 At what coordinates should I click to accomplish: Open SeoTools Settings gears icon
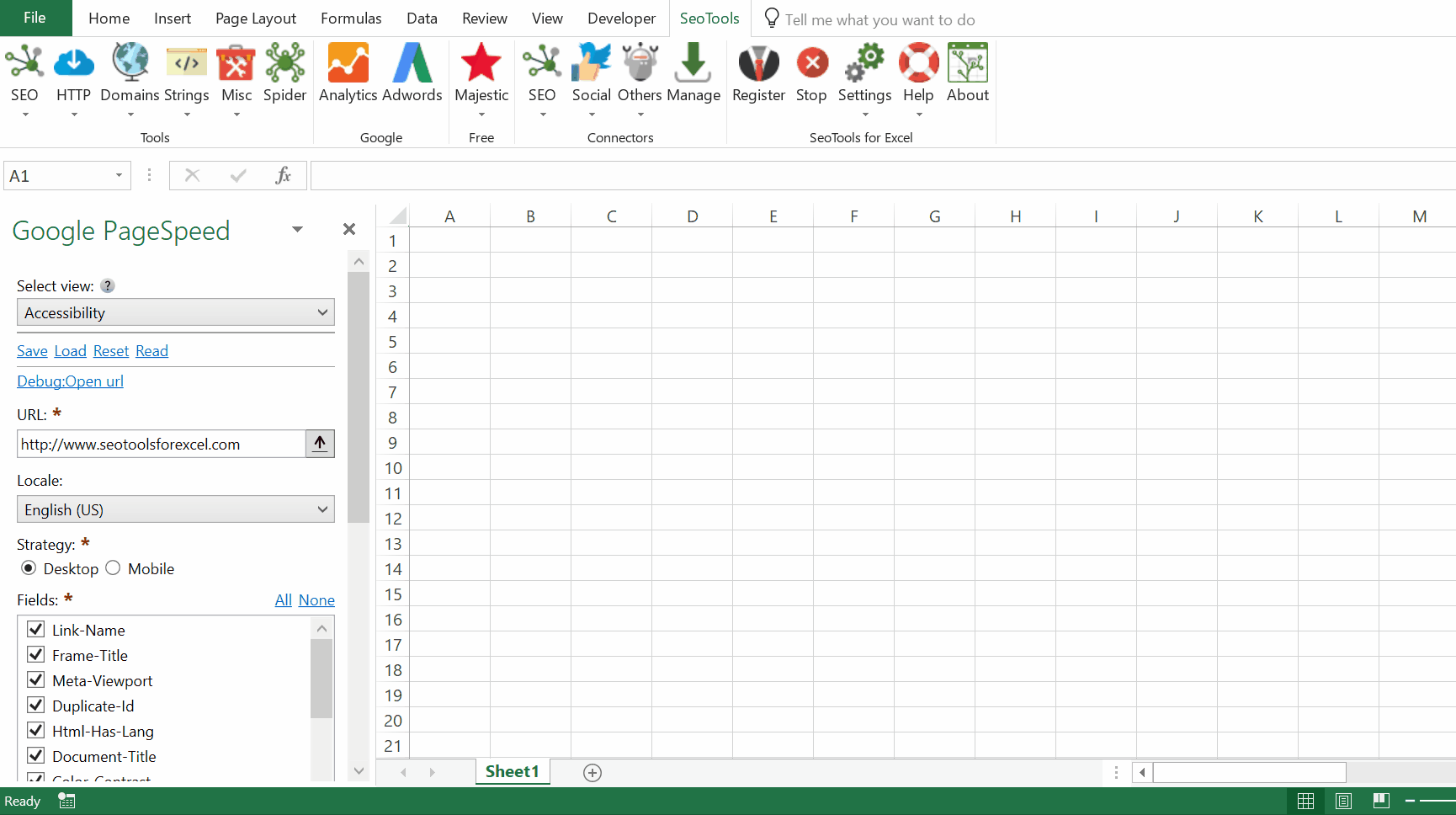[x=864, y=63]
